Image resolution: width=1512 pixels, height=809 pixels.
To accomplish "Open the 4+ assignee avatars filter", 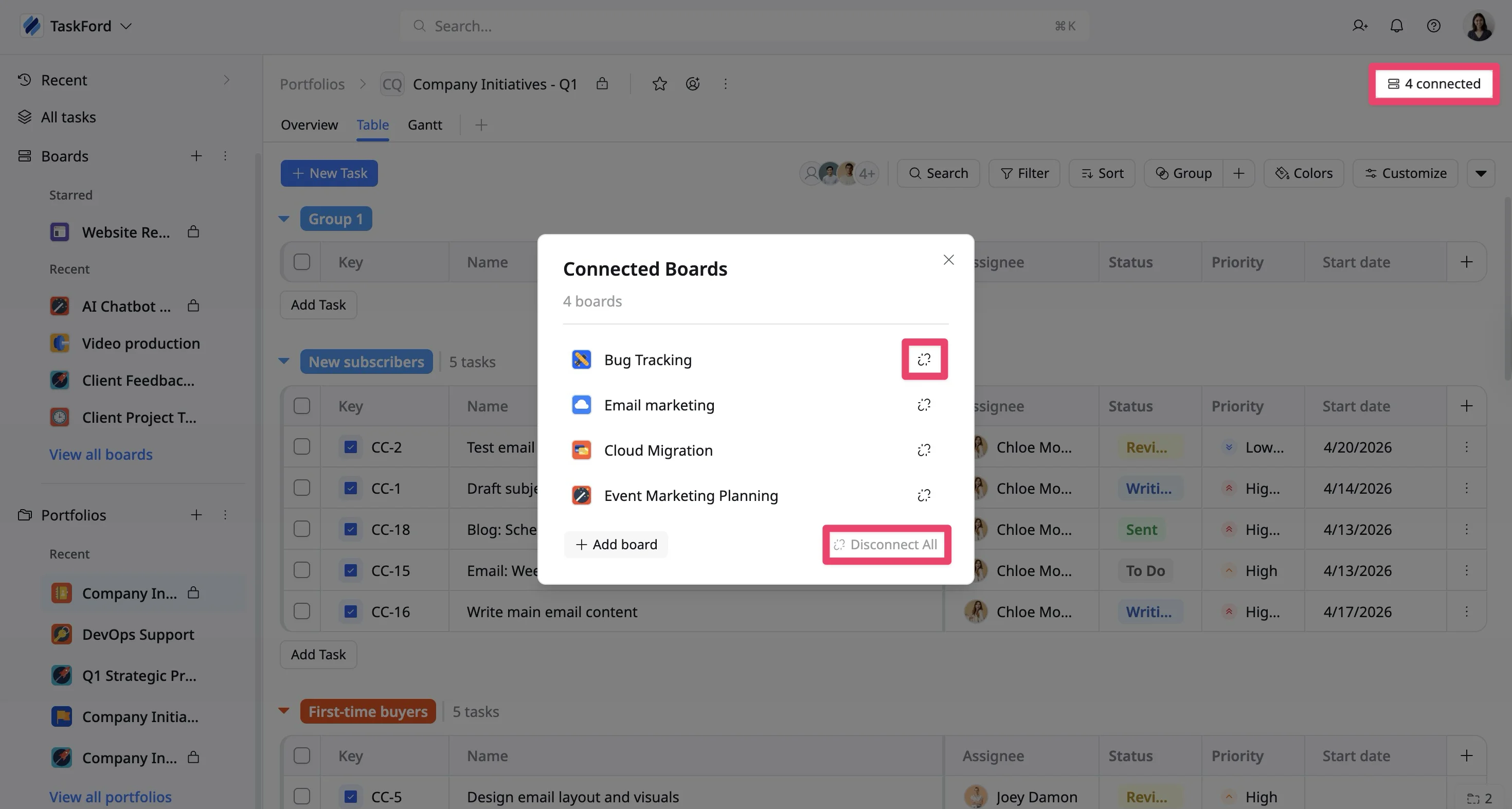I will (867, 173).
